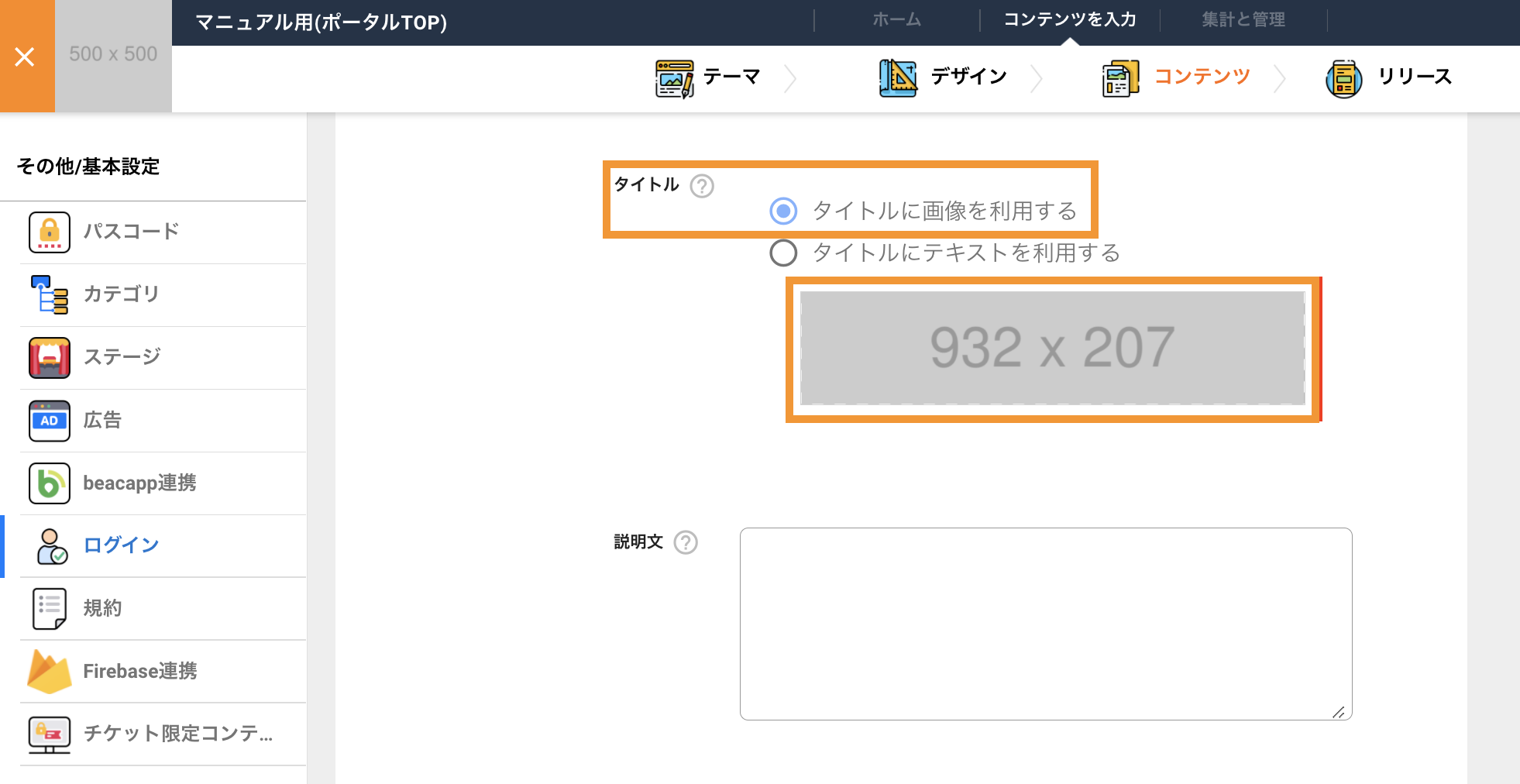The image size is (1520, 784).
Task: Click chevron after コンテンツ step
Action: coord(1280,78)
